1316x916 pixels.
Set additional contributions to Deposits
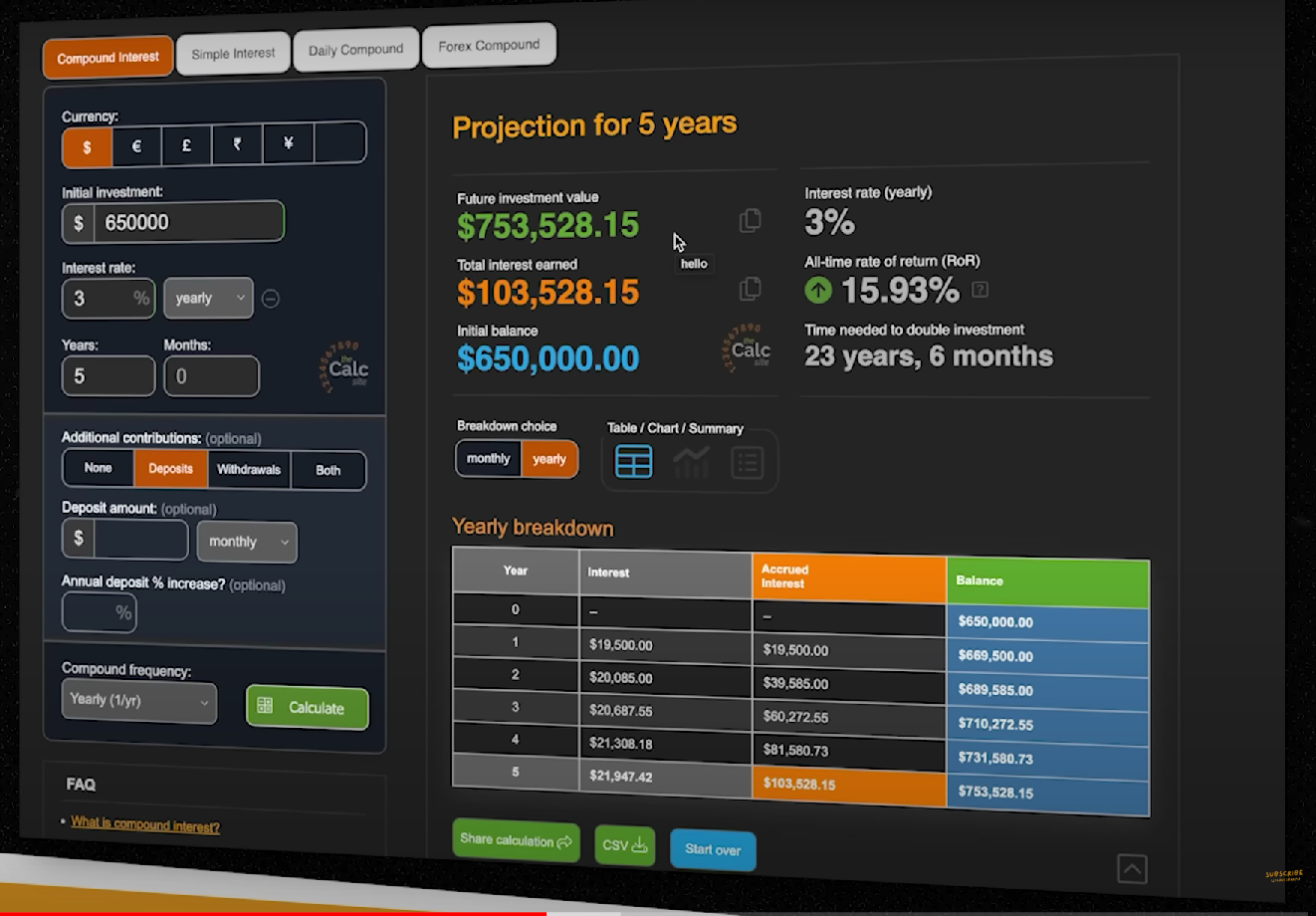[x=171, y=469]
